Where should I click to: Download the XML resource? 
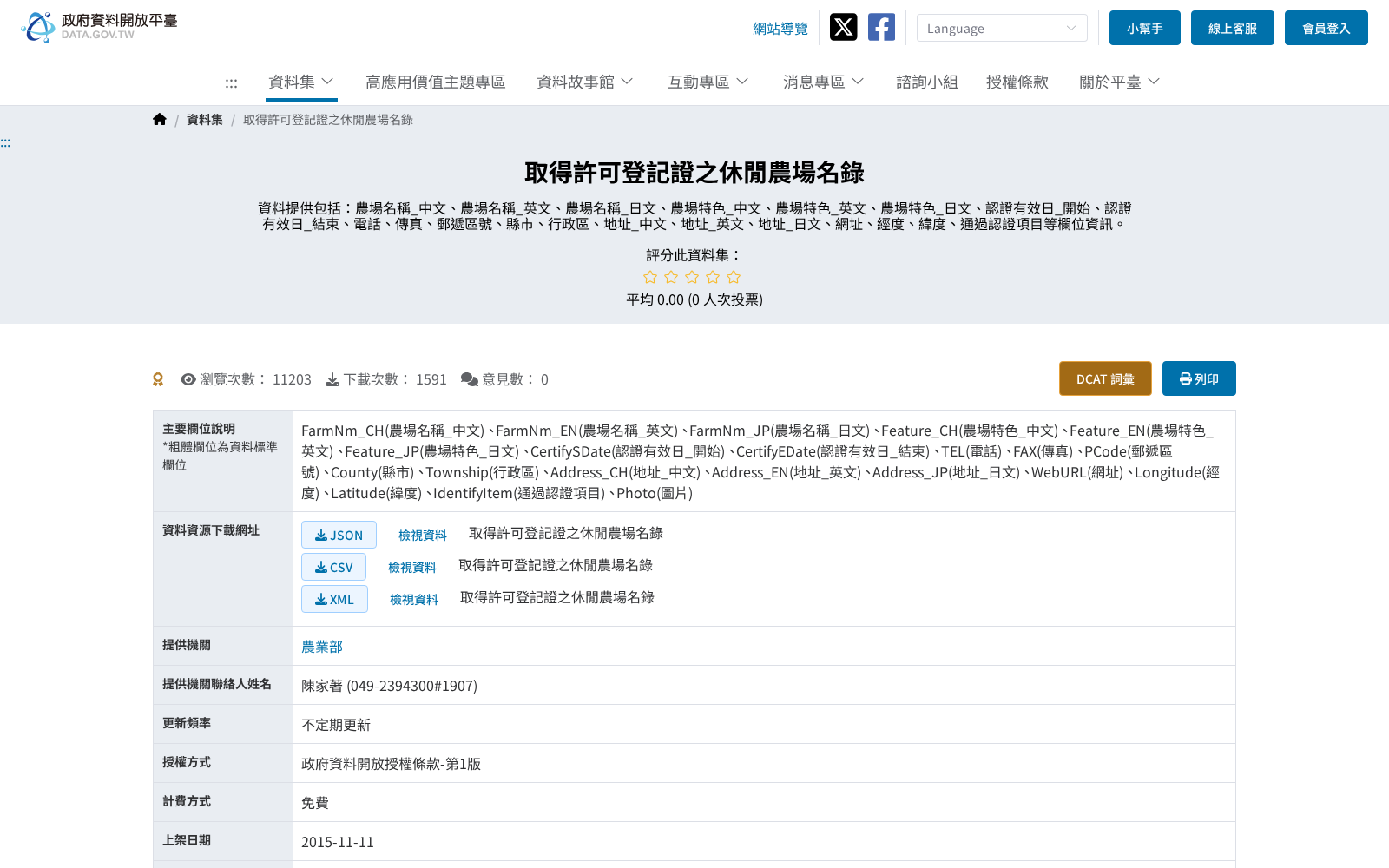point(334,599)
